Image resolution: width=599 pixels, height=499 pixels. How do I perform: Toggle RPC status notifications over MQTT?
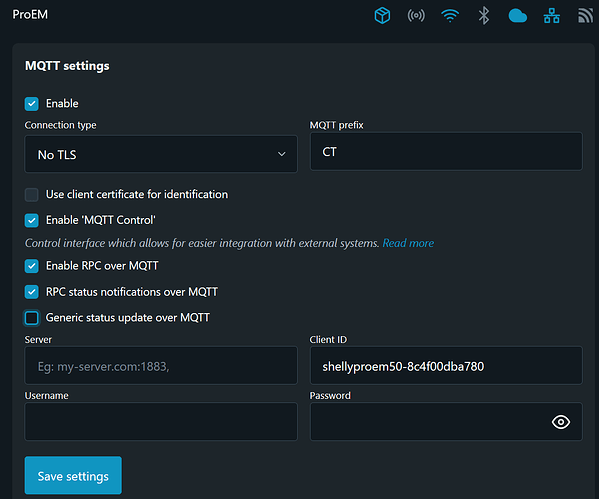32,292
